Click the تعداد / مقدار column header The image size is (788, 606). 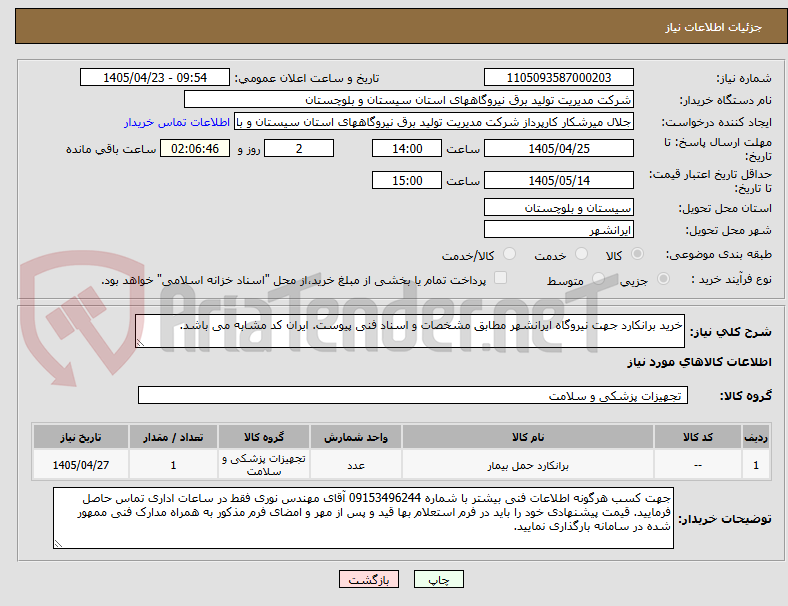click(173, 437)
